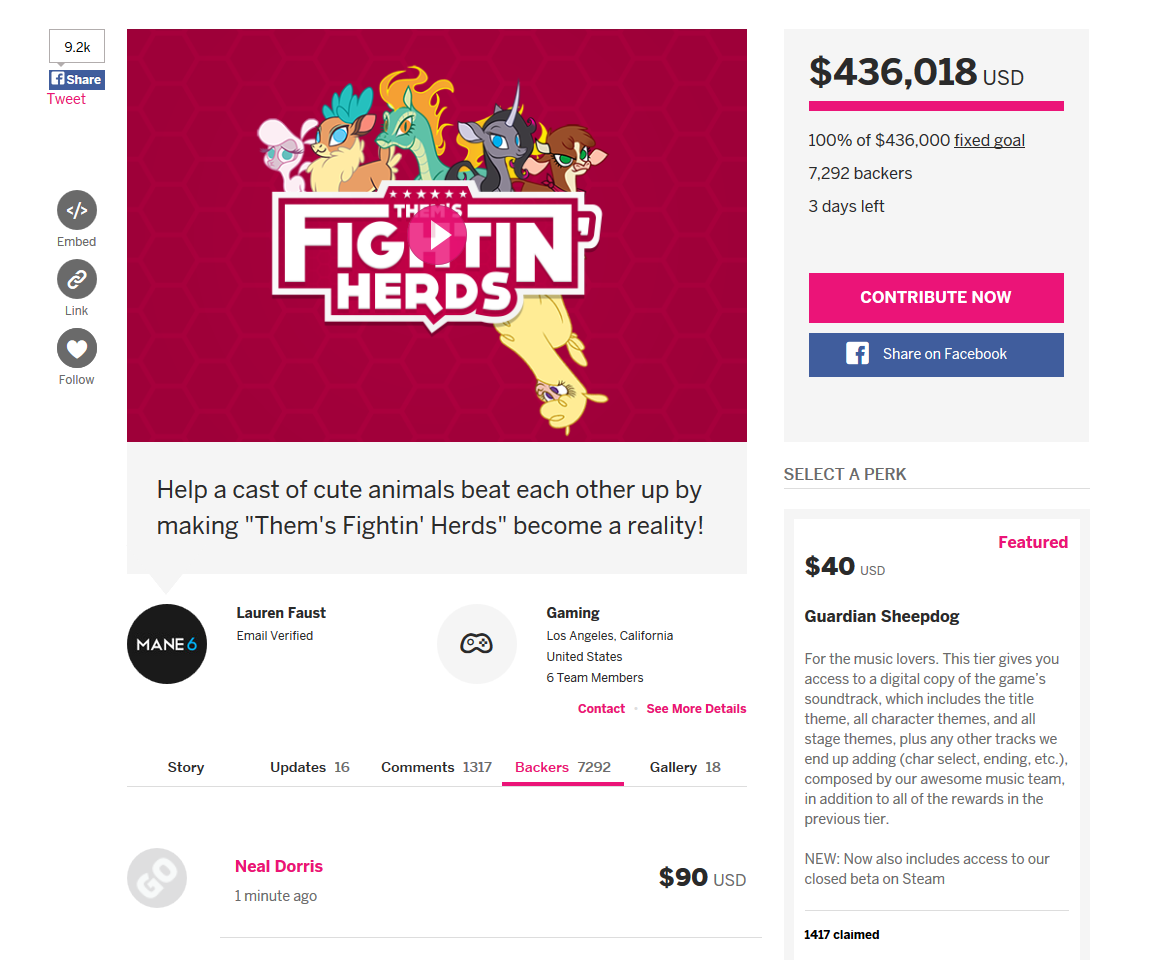Click the pink funding progress bar
Image resolution: width=1162 pixels, height=960 pixels.
click(x=936, y=106)
